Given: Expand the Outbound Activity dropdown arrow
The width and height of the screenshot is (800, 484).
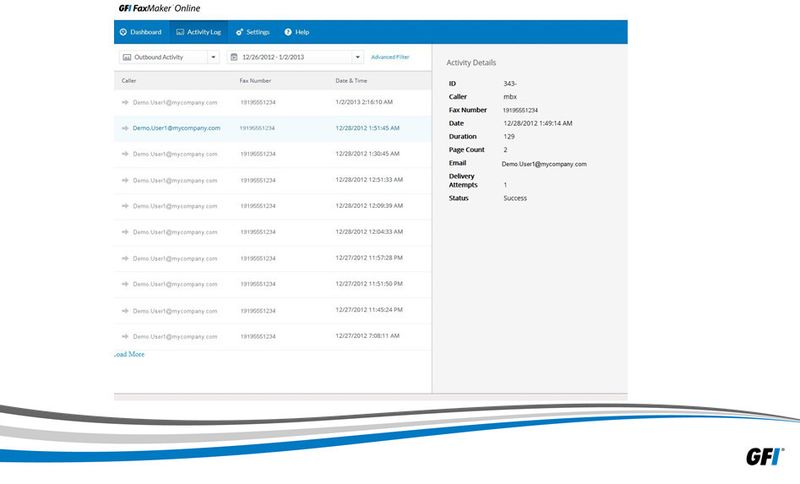Looking at the screenshot, I should 213,57.
